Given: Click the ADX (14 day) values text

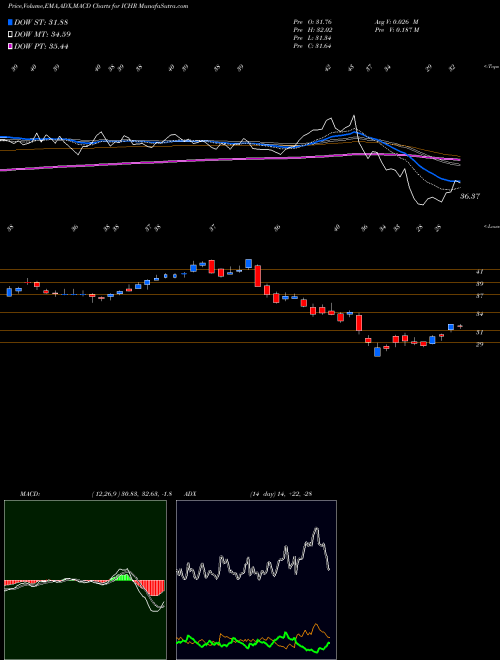Looking at the screenshot, I should coord(281,494).
